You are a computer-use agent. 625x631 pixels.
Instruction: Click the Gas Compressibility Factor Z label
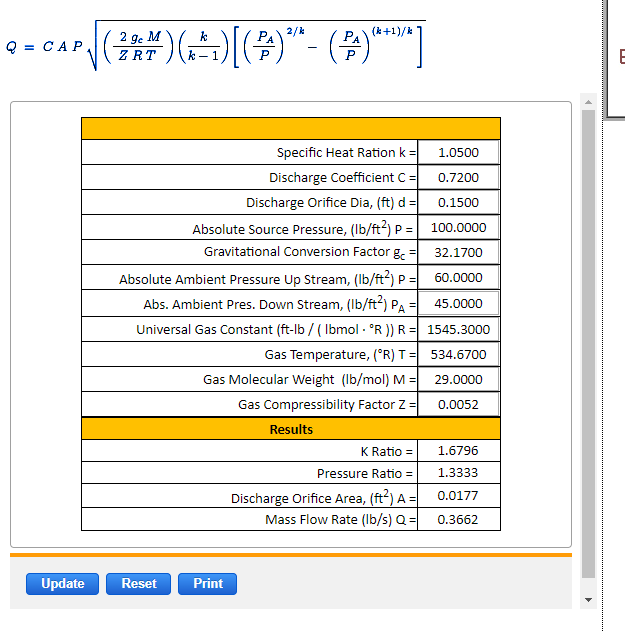point(327,404)
